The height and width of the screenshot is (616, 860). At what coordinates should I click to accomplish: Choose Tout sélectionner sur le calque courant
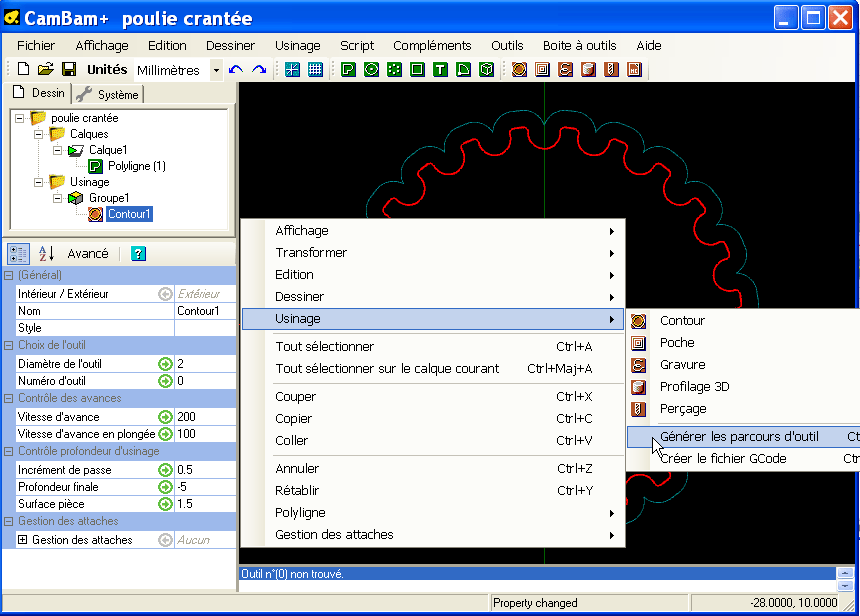click(432, 369)
